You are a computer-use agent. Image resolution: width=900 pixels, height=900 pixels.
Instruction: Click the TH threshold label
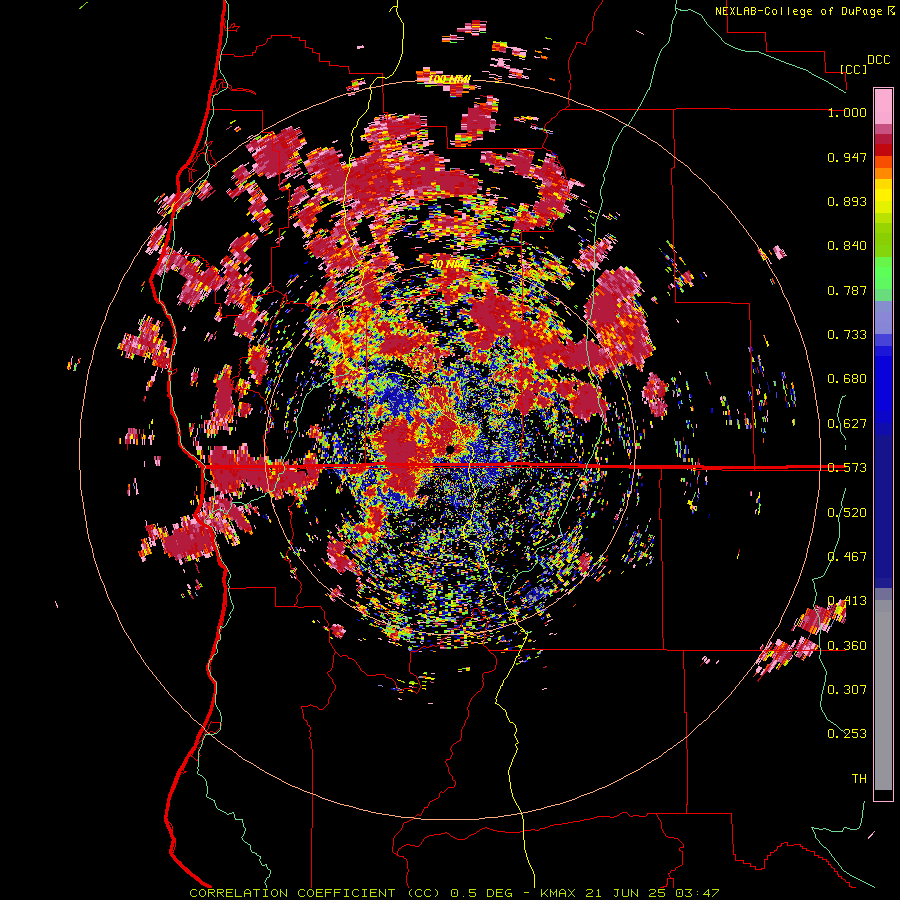pos(859,779)
